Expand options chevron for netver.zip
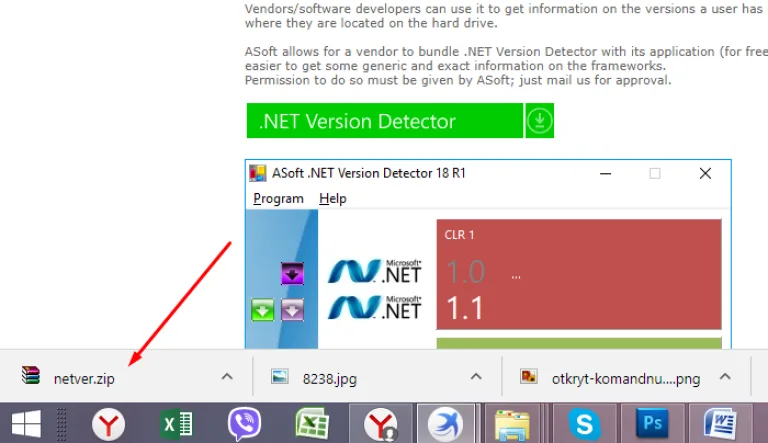 227,376
